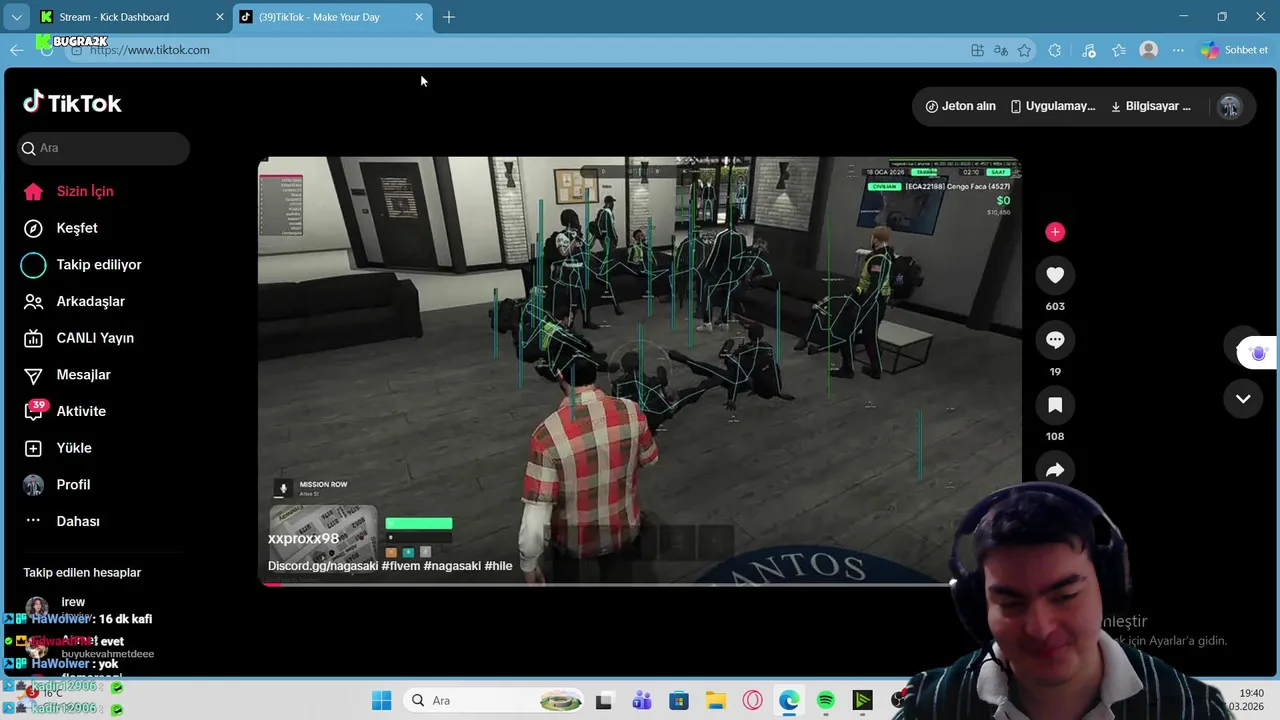This screenshot has height=720, width=1280.
Task: Open the Sizin İçin feed
Action: coord(84,191)
